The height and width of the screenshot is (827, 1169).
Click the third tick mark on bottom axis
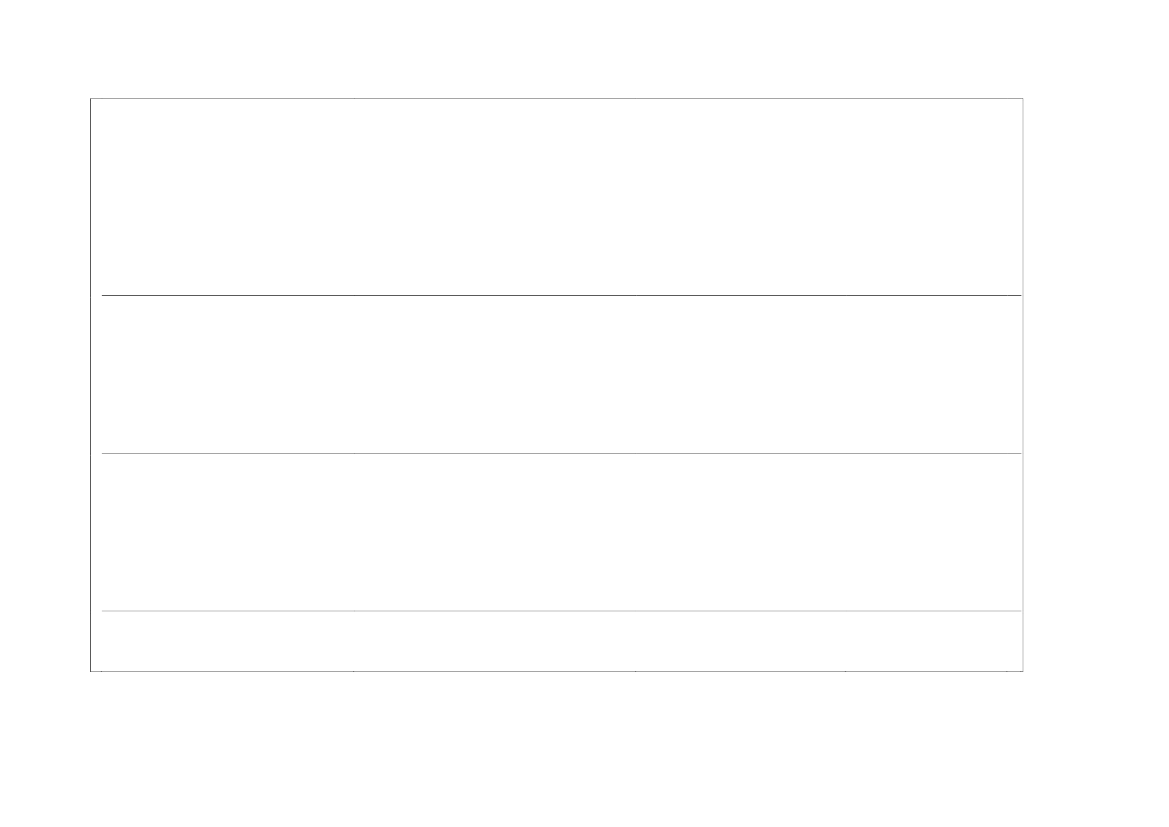coord(636,672)
